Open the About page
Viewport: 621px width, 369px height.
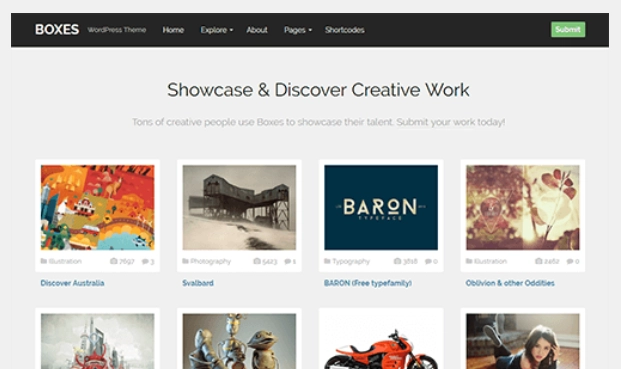tap(257, 30)
